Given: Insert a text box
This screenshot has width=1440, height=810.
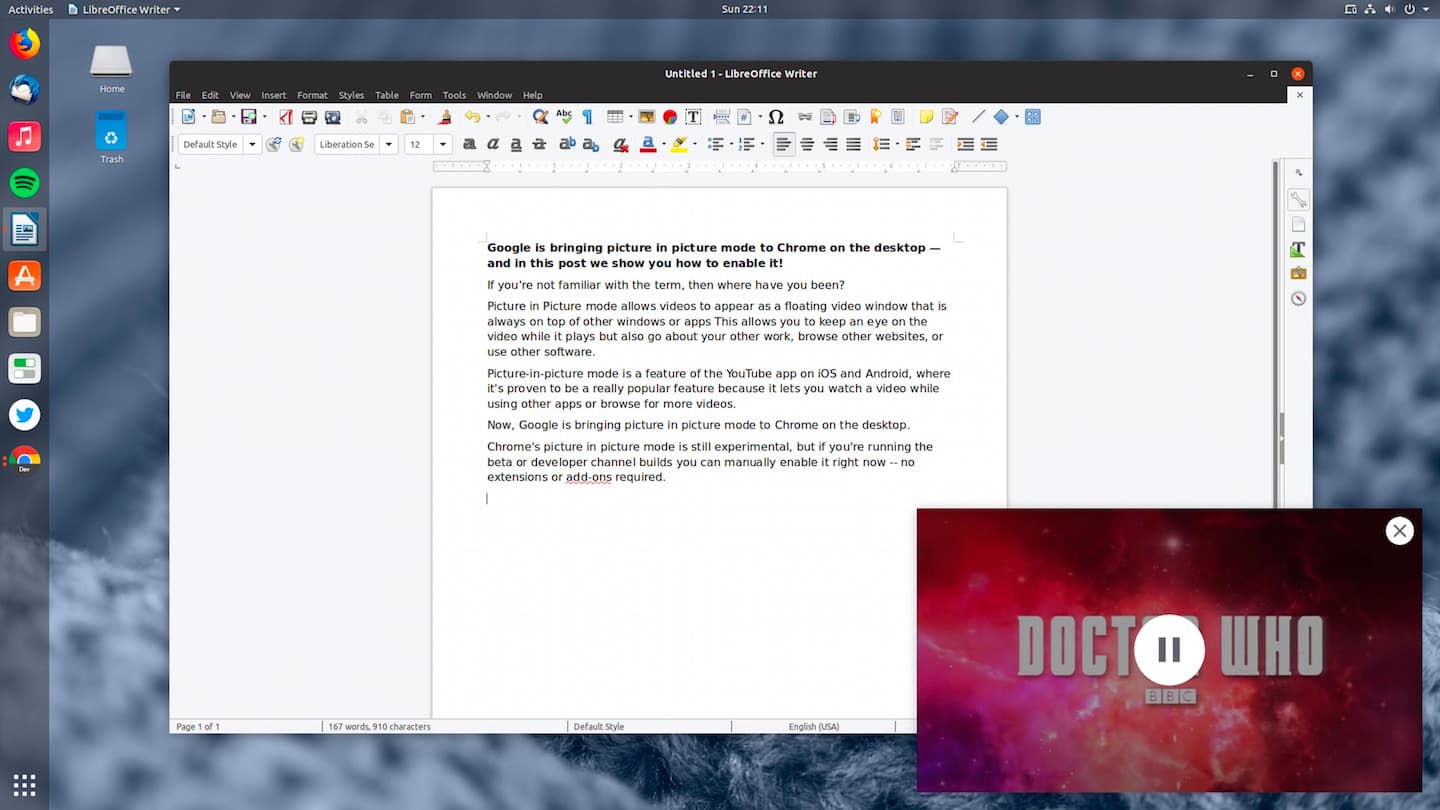Looking at the screenshot, I should click(693, 117).
